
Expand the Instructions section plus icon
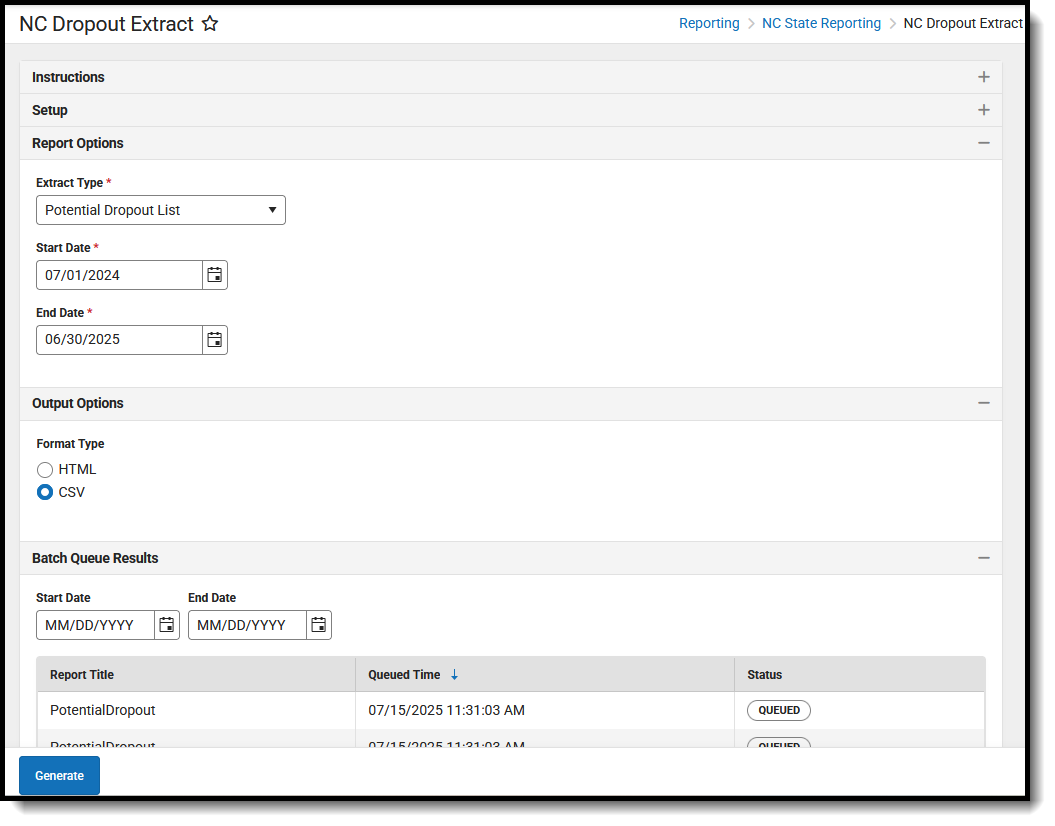pyautogui.click(x=984, y=77)
